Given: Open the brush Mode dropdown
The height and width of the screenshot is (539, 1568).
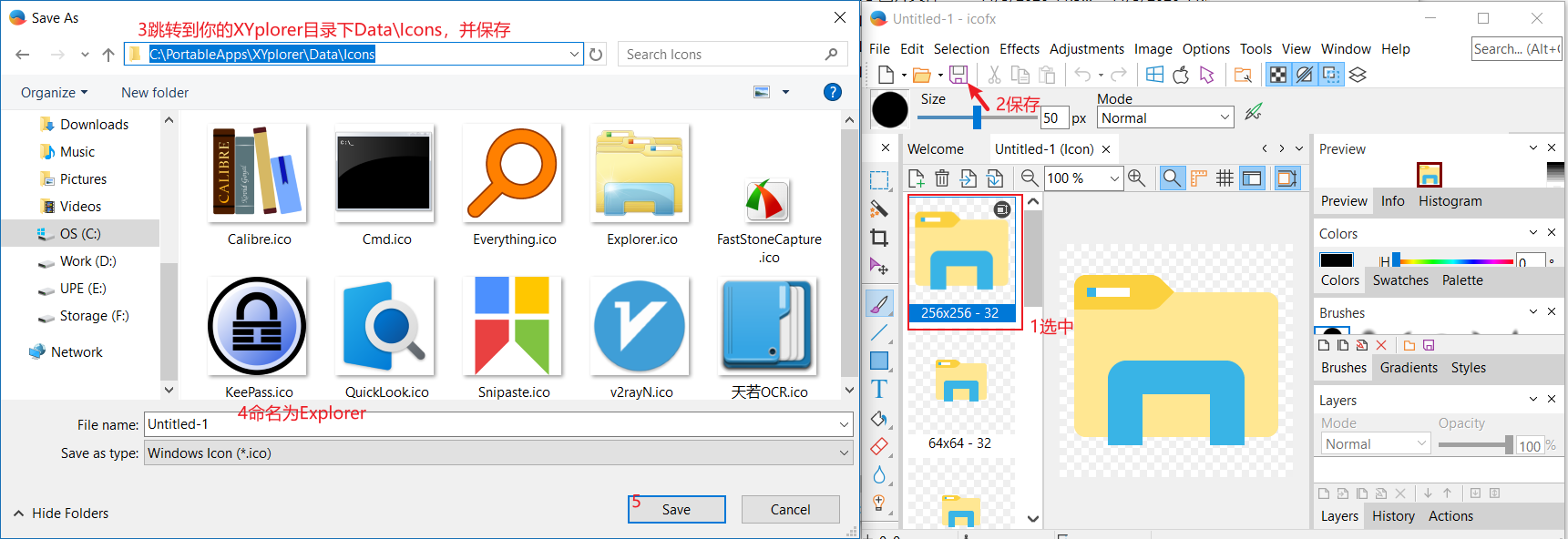Looking at the screenshot, I should [1165, 117].
